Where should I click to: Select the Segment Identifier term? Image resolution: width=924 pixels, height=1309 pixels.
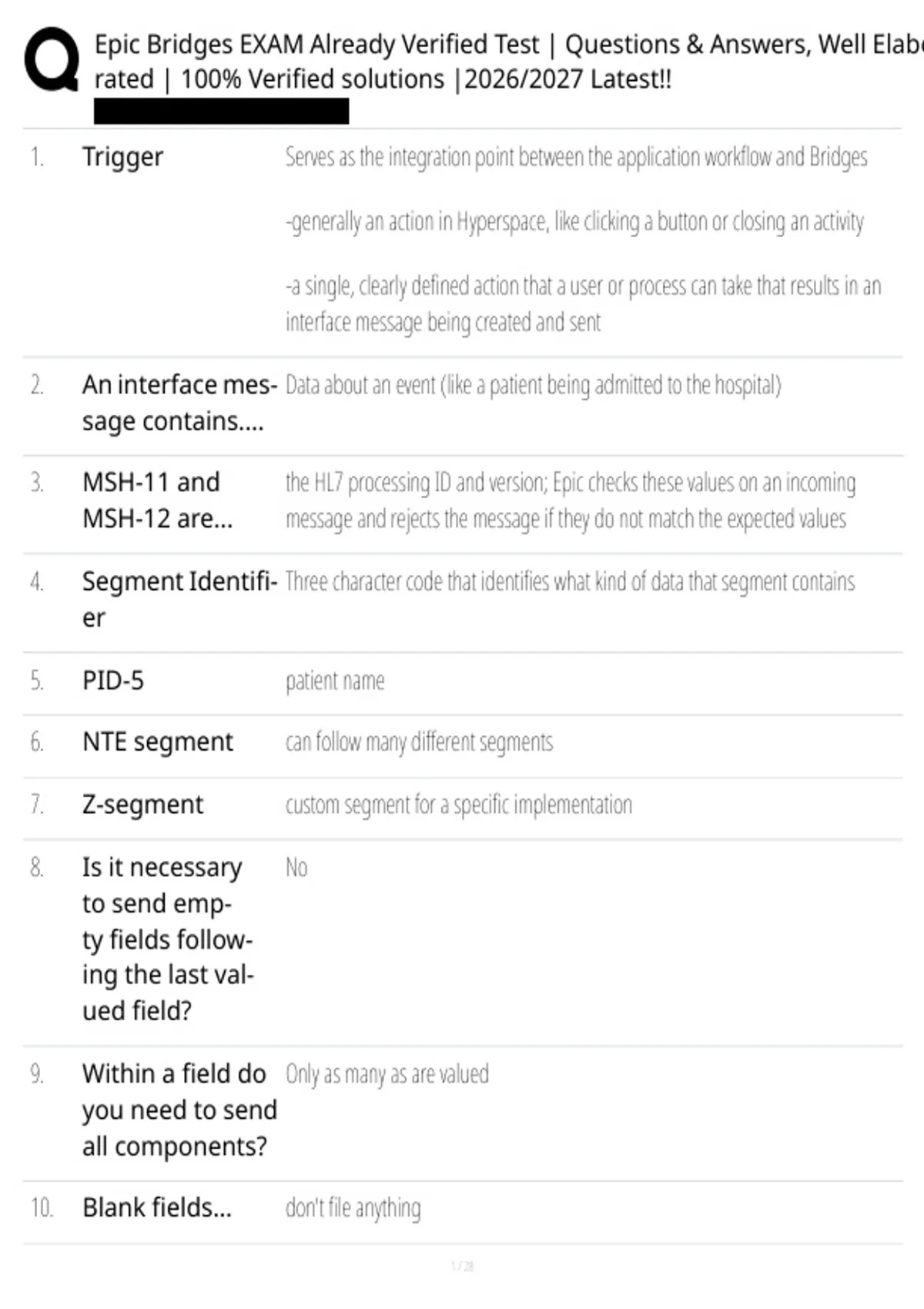coord(179,599)
